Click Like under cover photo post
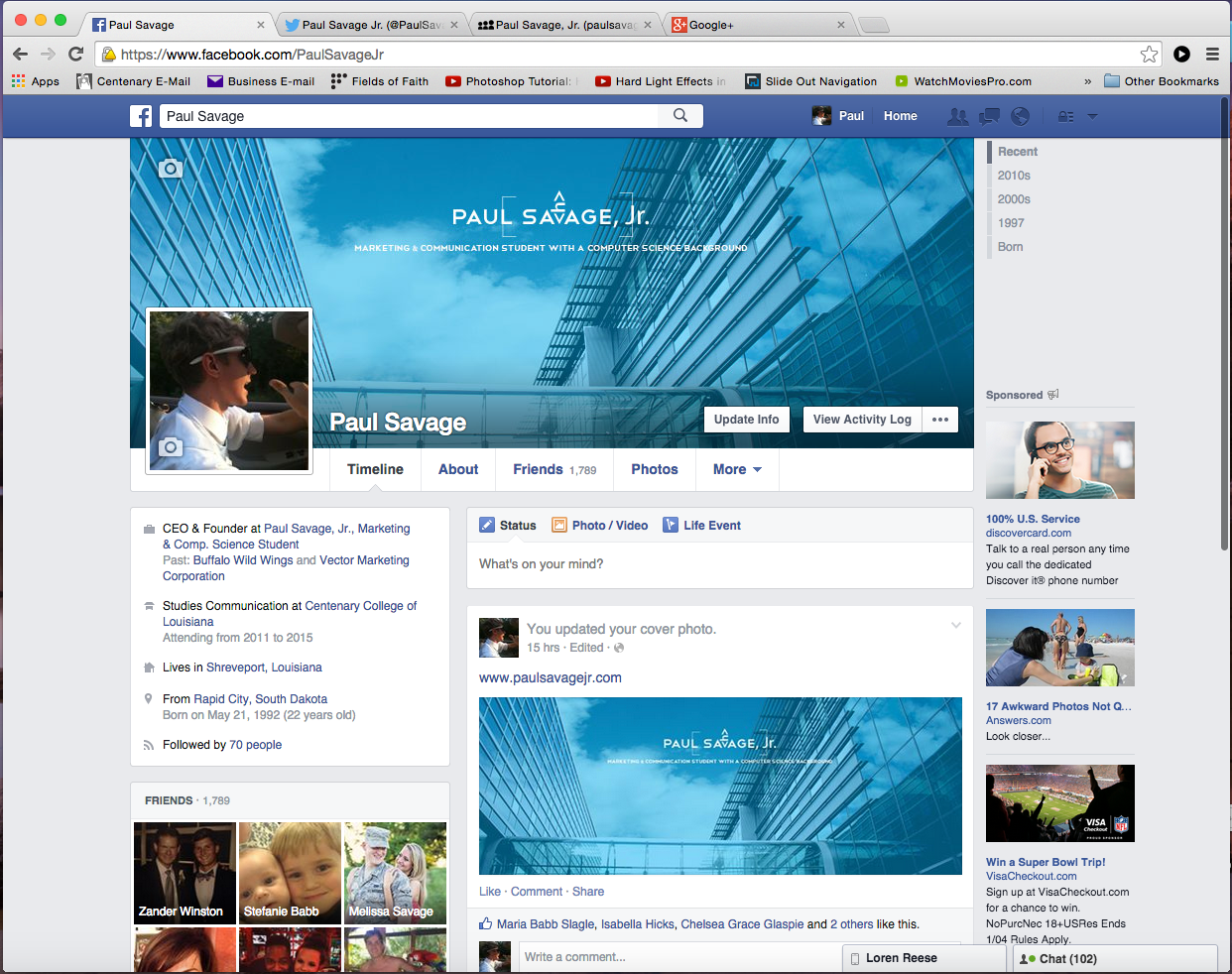 (x=490, y=892)
